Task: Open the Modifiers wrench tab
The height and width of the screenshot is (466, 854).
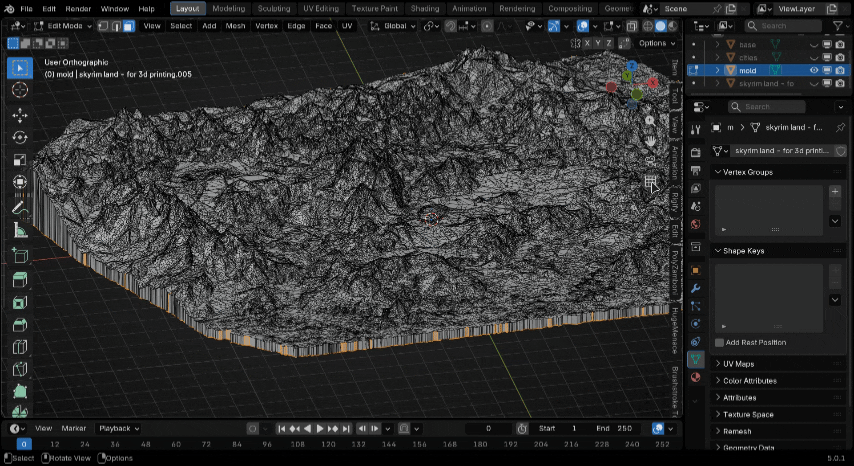Action: 696,288
